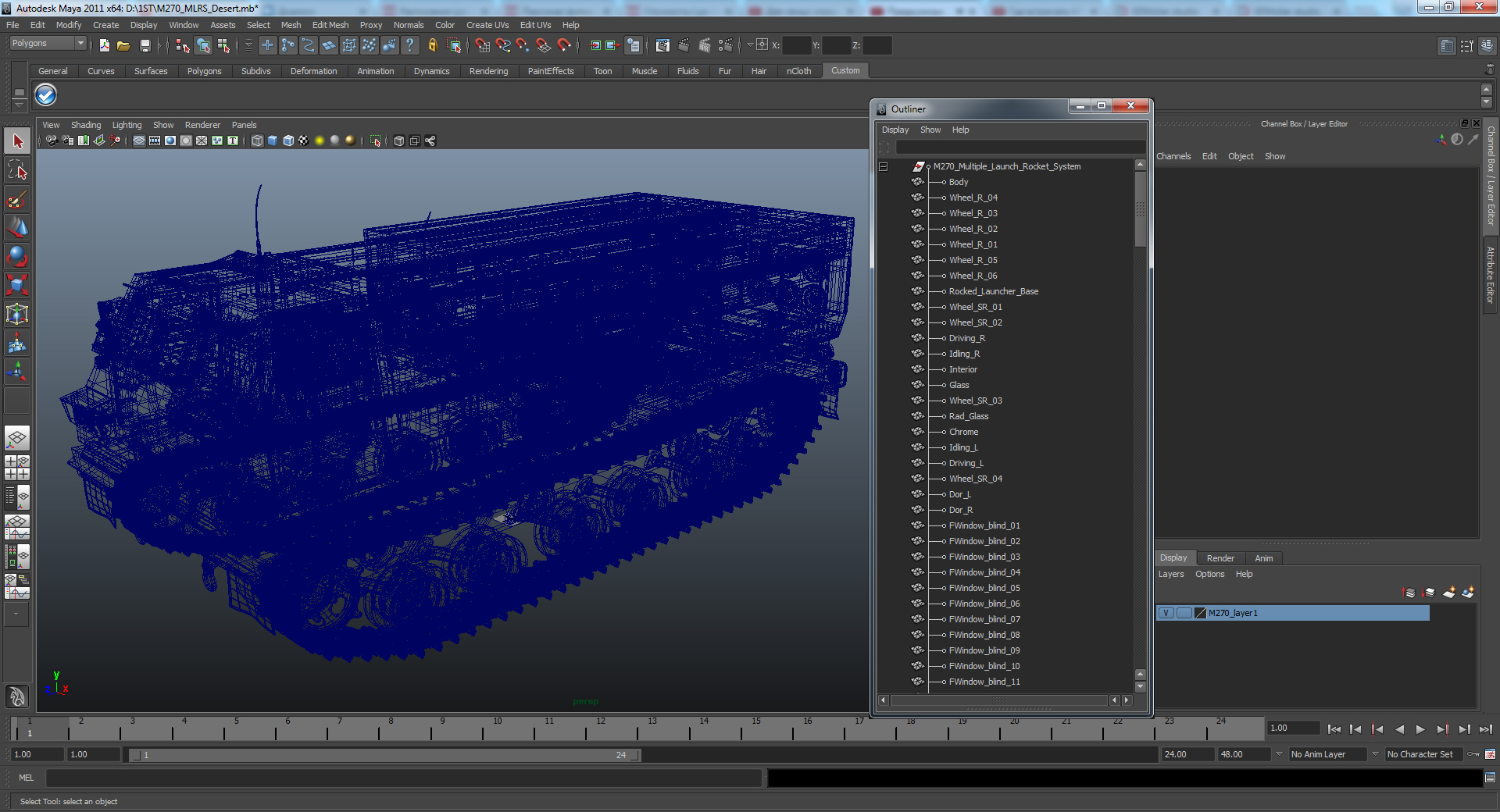Switch to the Rendering shelf tab
1500x812 pixels.
pyautogui.click(x=488, y=71)
